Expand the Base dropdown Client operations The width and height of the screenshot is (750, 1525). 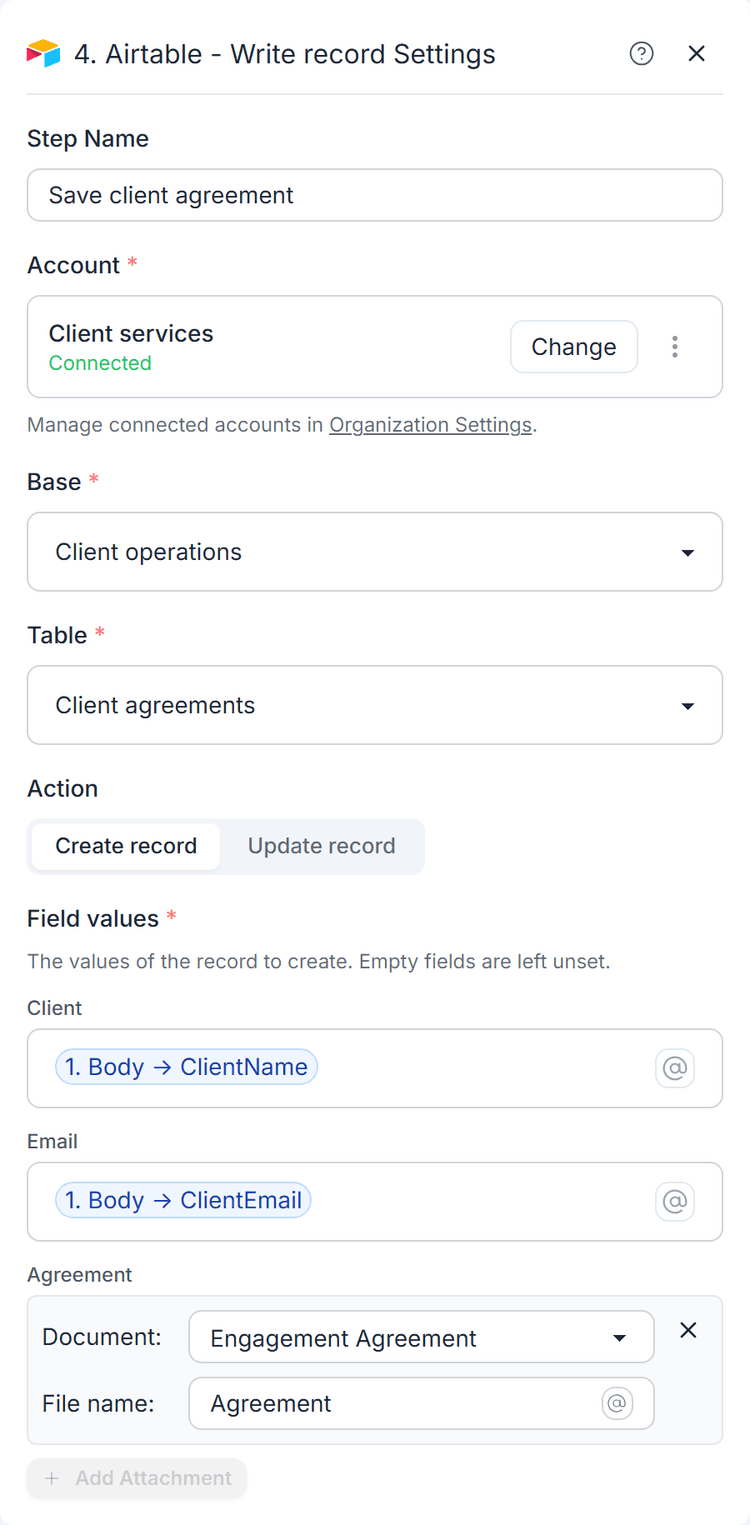pos(375,552)
